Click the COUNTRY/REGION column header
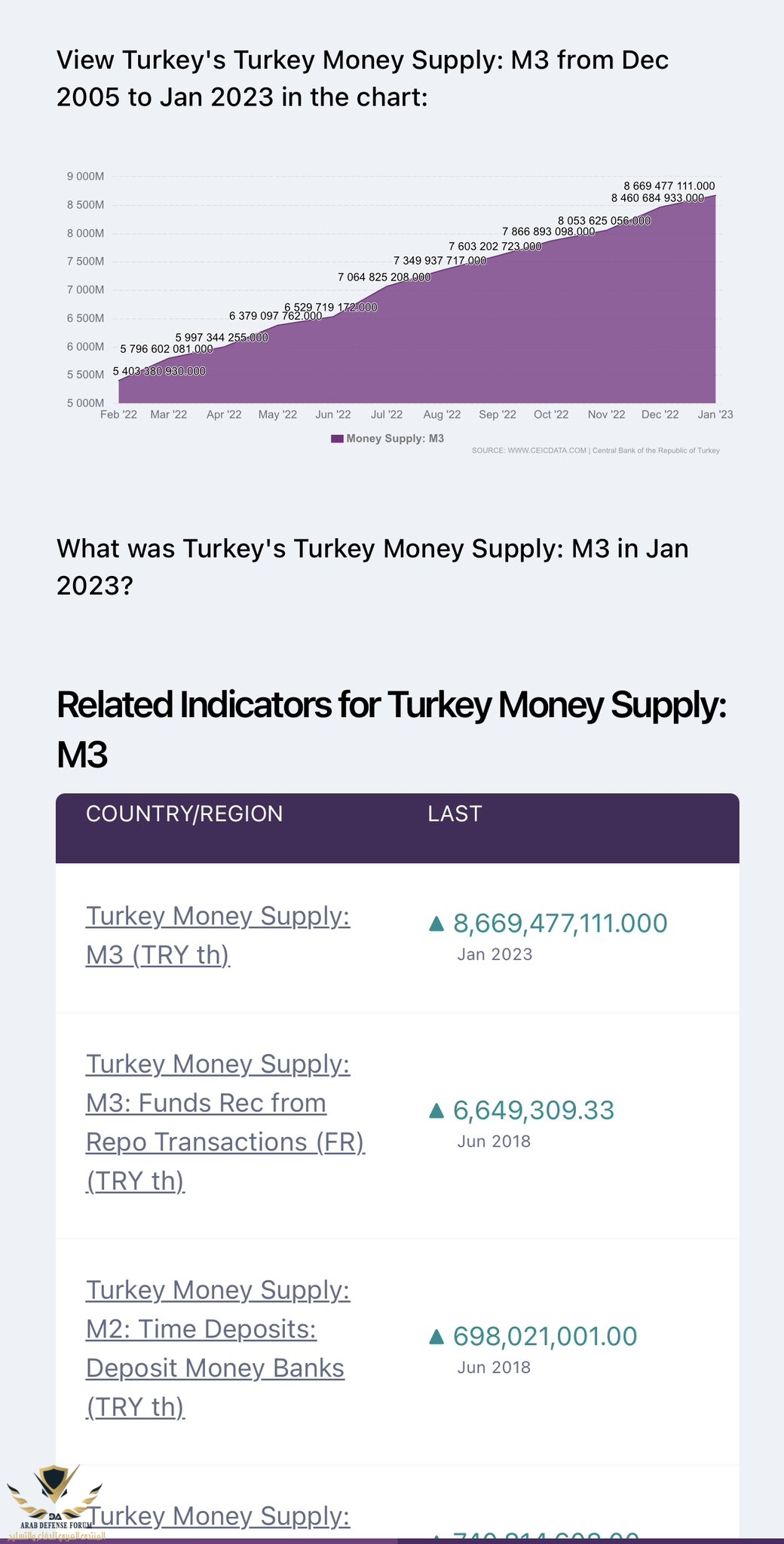The image size is (784, 1544). click(184, 814)
